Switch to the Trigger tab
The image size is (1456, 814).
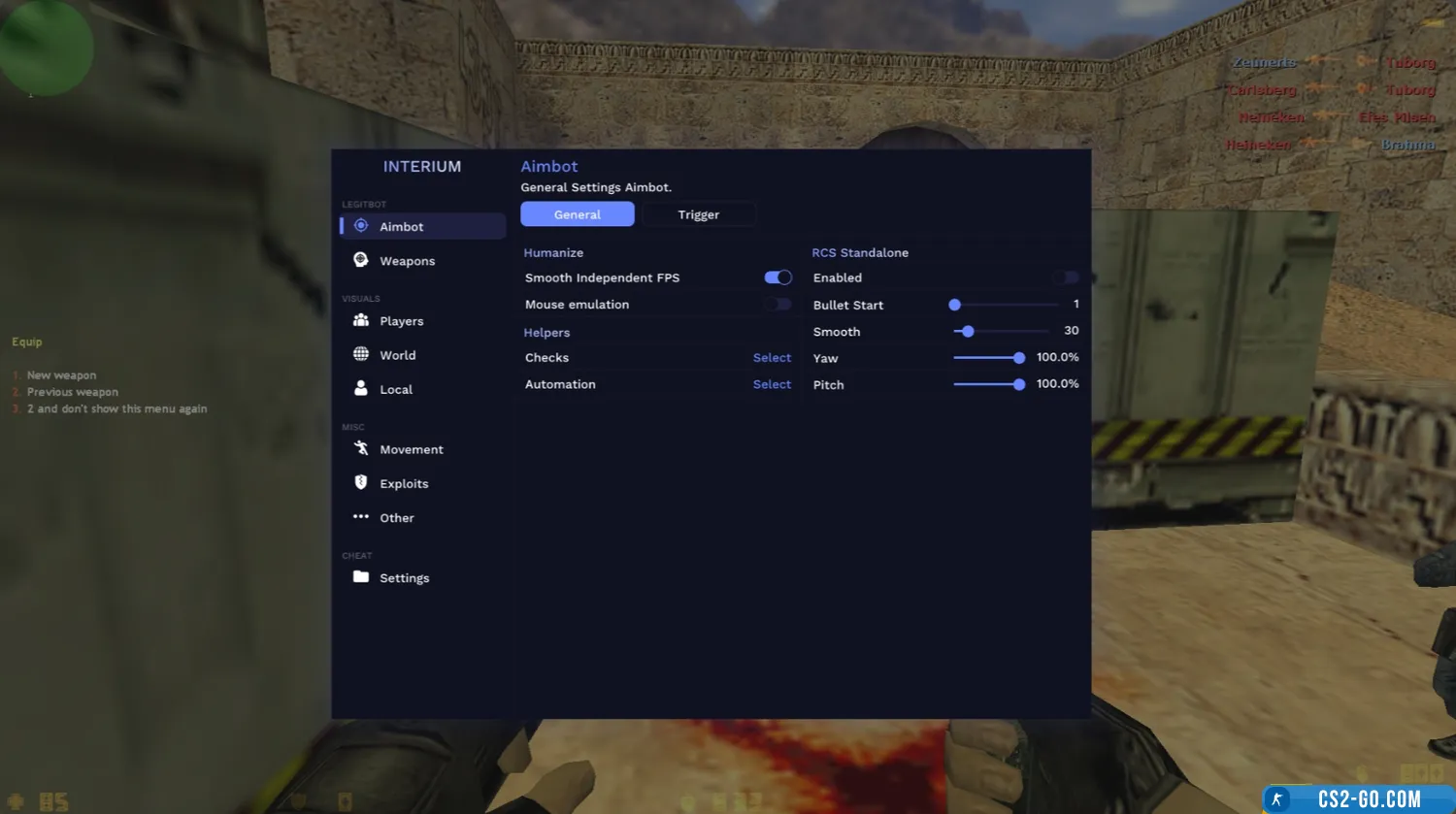point(699,214)
